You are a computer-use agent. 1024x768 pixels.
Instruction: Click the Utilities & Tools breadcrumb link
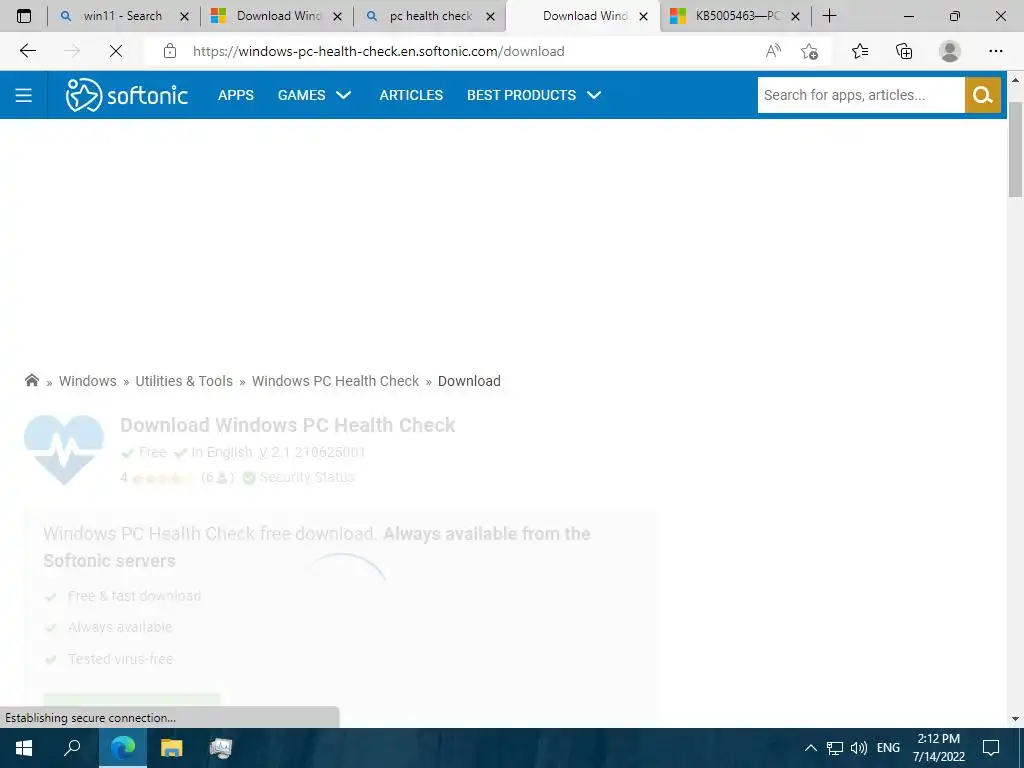[x=184, y=381]
